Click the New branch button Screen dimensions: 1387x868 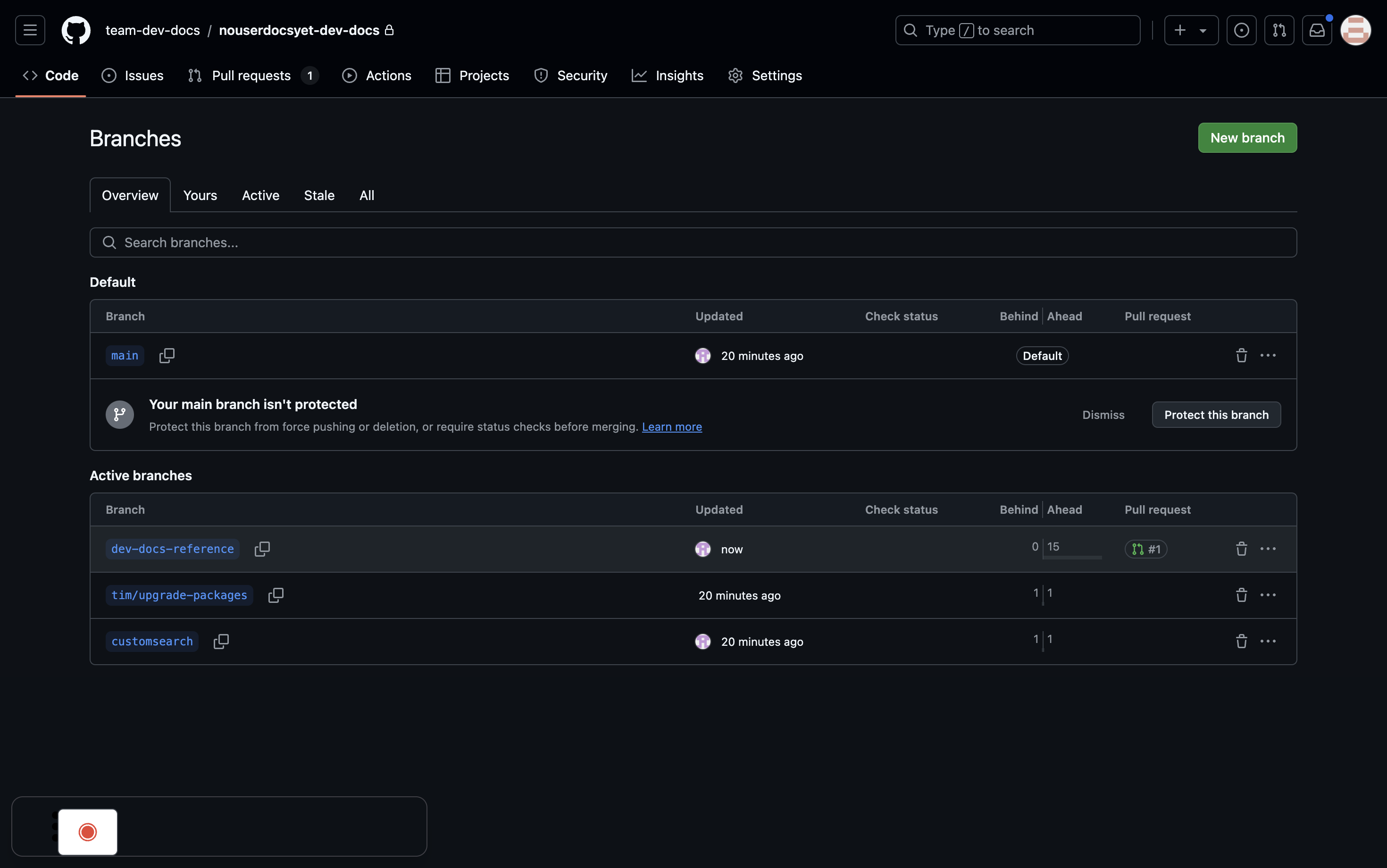[x=1247, y=137]
